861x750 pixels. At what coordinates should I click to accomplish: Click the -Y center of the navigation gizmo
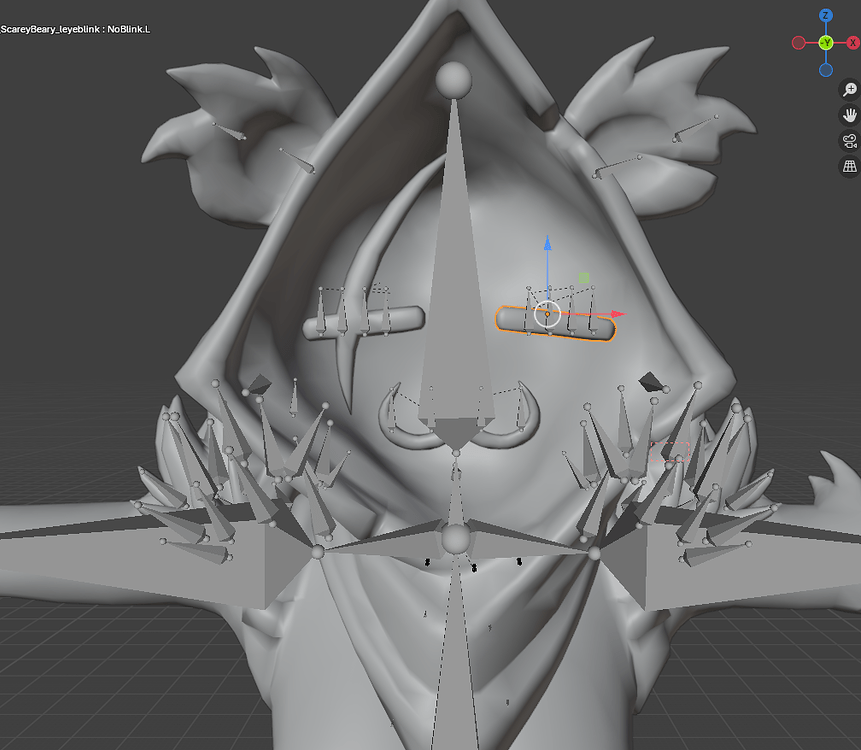[x=825, y=43]
